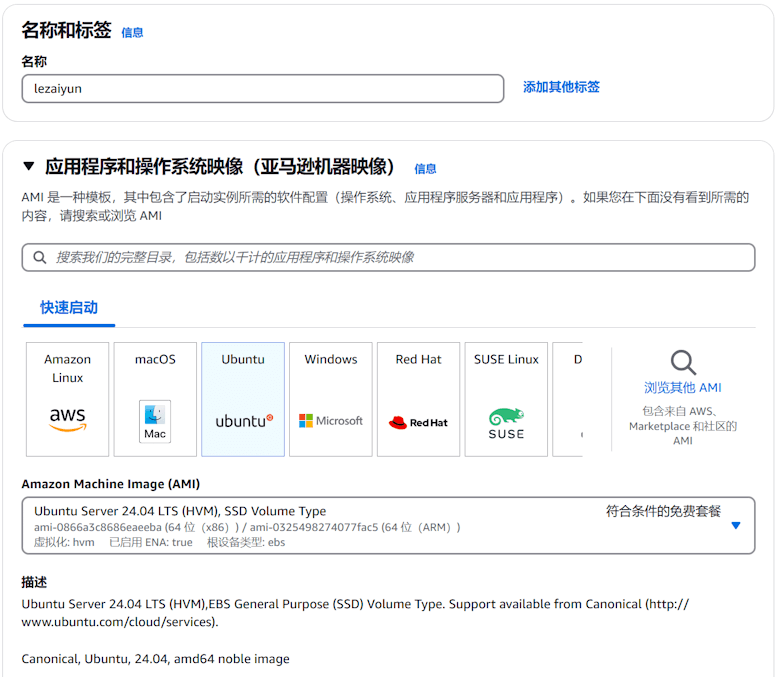Select the Amazon Linux AWS logo tile
Viewport: 780px width, 677px height.
(x=67, y=399)
